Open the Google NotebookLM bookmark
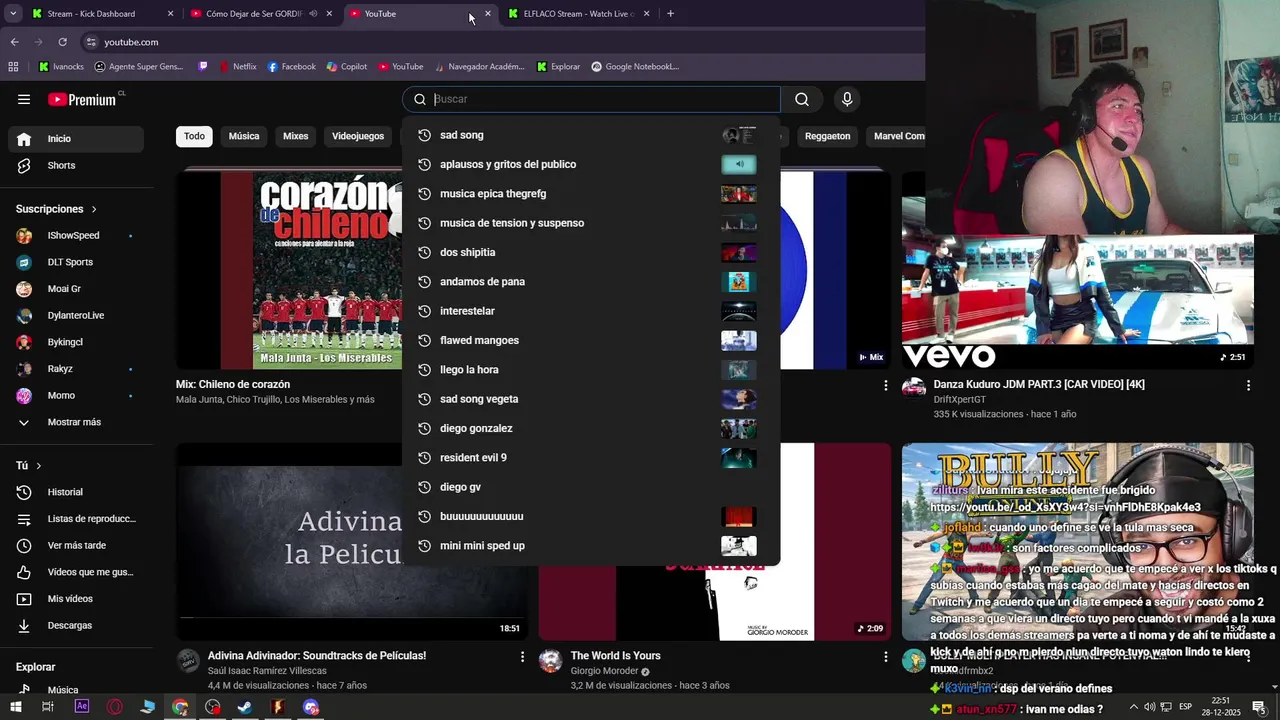The width and height of the screenshot is (1280, 720). 635,67
